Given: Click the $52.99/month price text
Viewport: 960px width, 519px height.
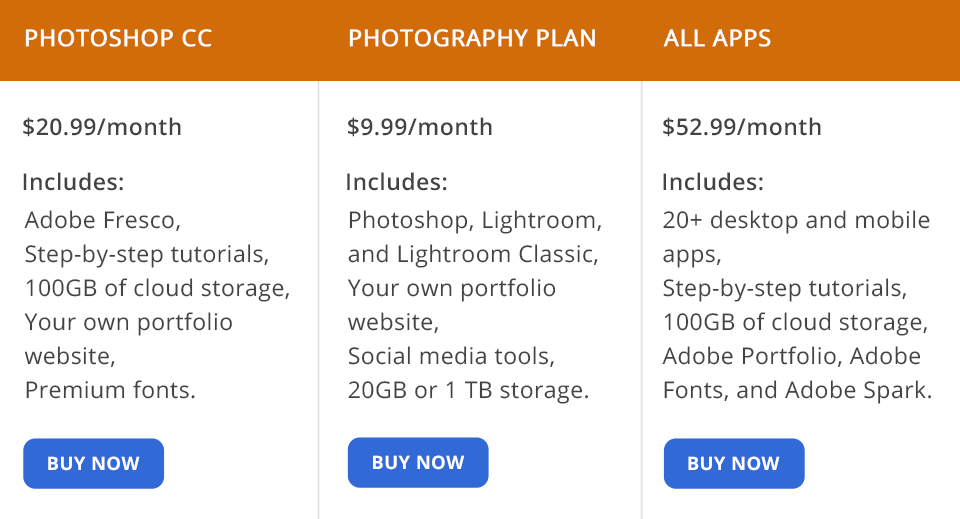Looking at the screenshot, I should (x=742, y=127).
